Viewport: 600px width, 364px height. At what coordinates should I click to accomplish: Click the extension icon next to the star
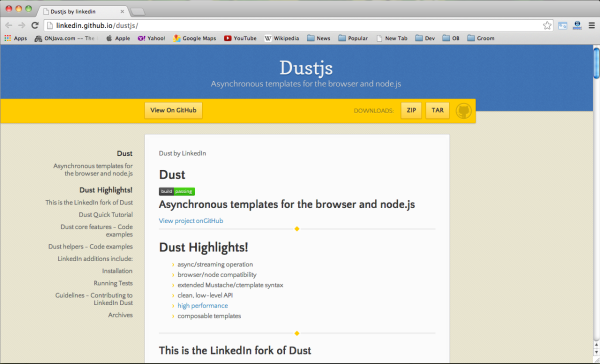point(562,26)
